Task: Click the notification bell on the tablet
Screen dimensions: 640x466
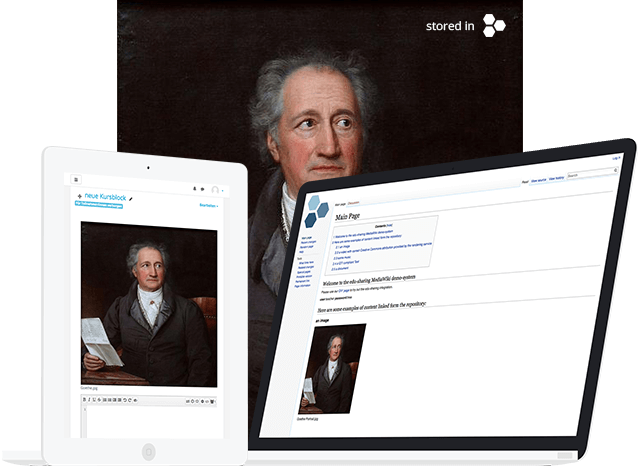Action: point(194,189)
